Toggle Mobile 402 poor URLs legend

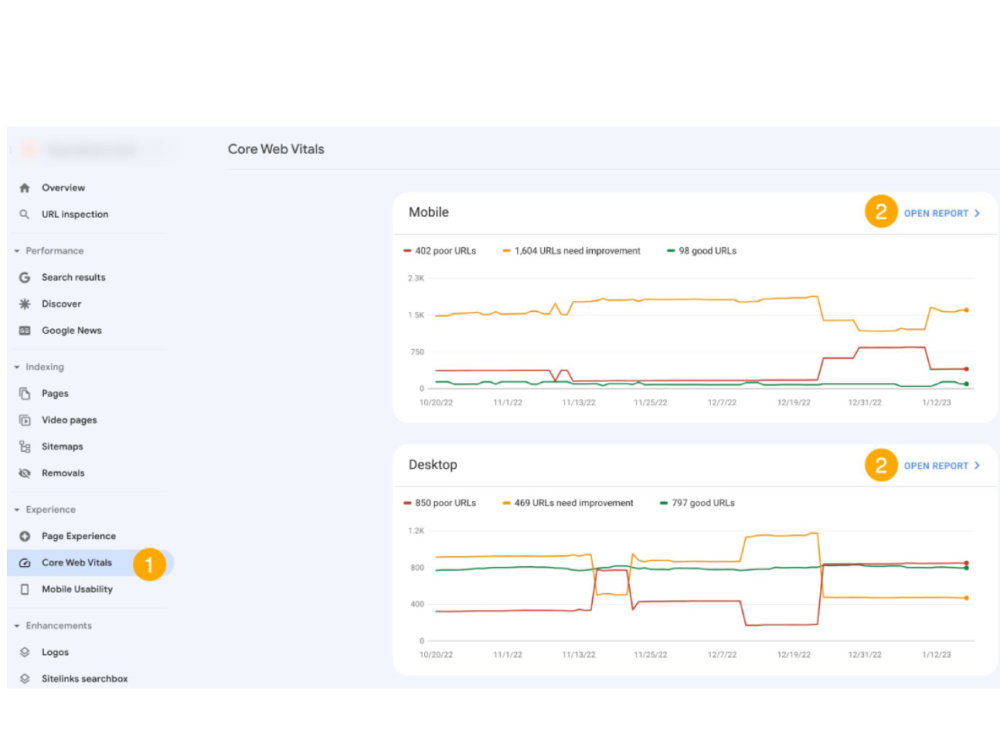tap(439, 251)
